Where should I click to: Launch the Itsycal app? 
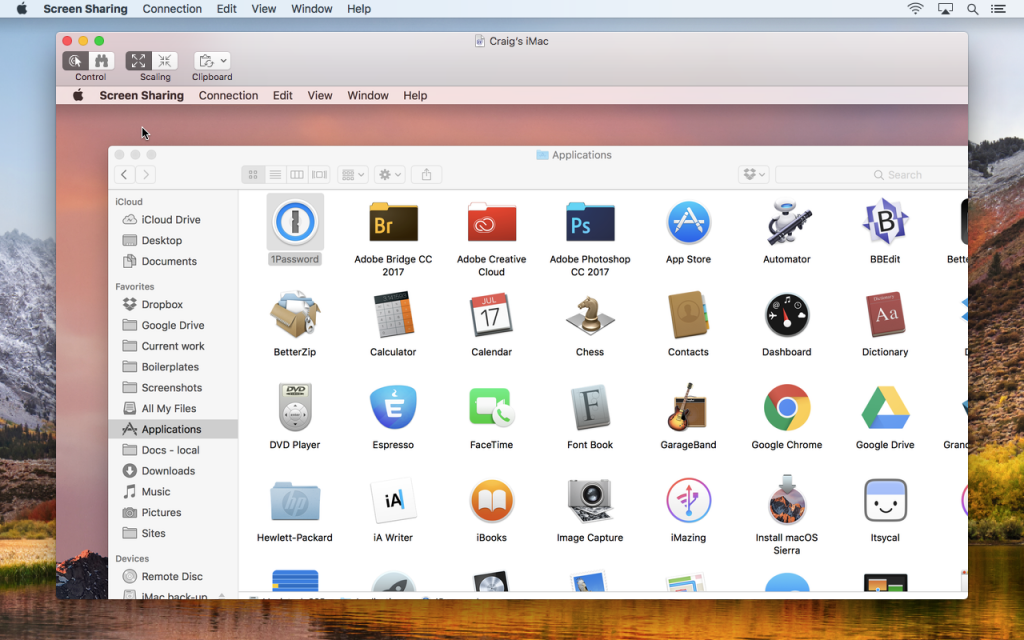pyautogui.click(x=885, y=502)
